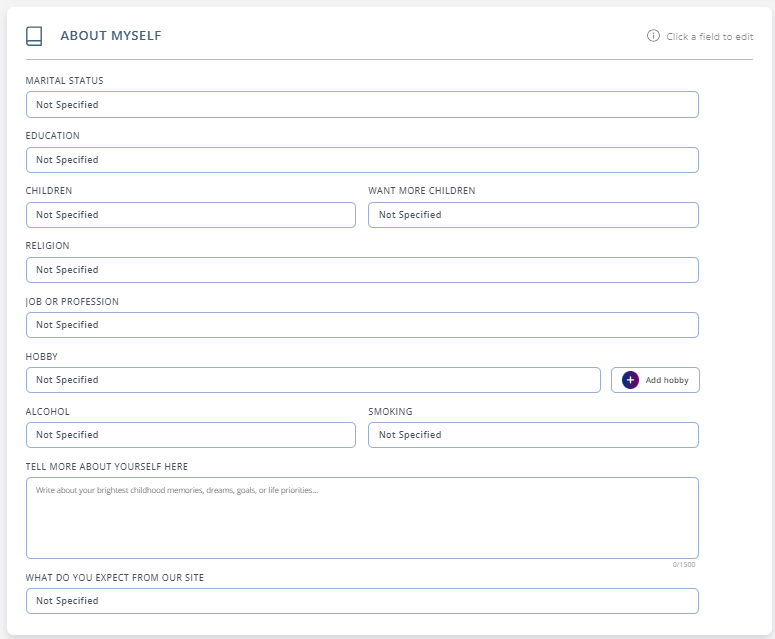Click the book icon beside About Myself
This screenshot has height=639, width=775.
click(34, 36)
